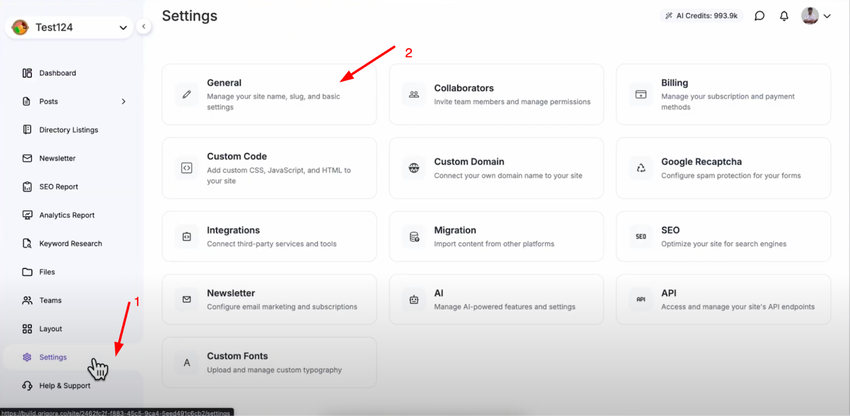
Task: Open the user profile avatar menu
Action: tap(815, 16)
